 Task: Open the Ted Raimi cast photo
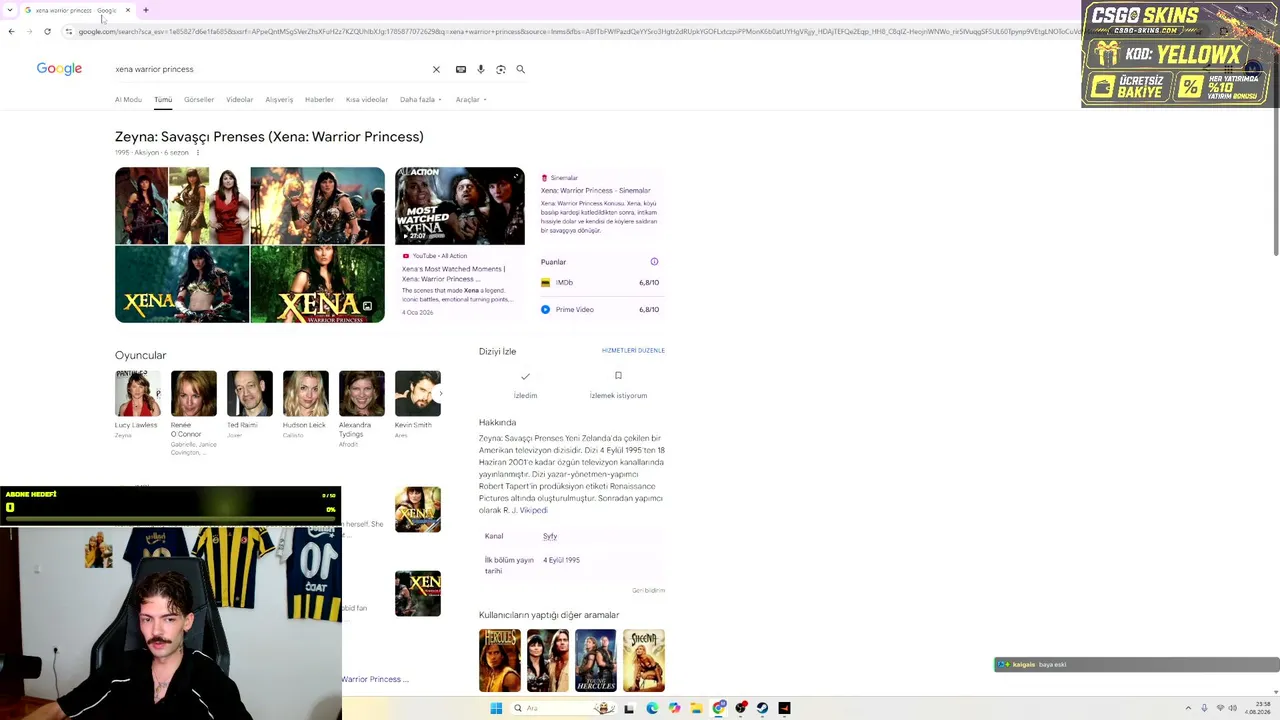pos(250,393)
